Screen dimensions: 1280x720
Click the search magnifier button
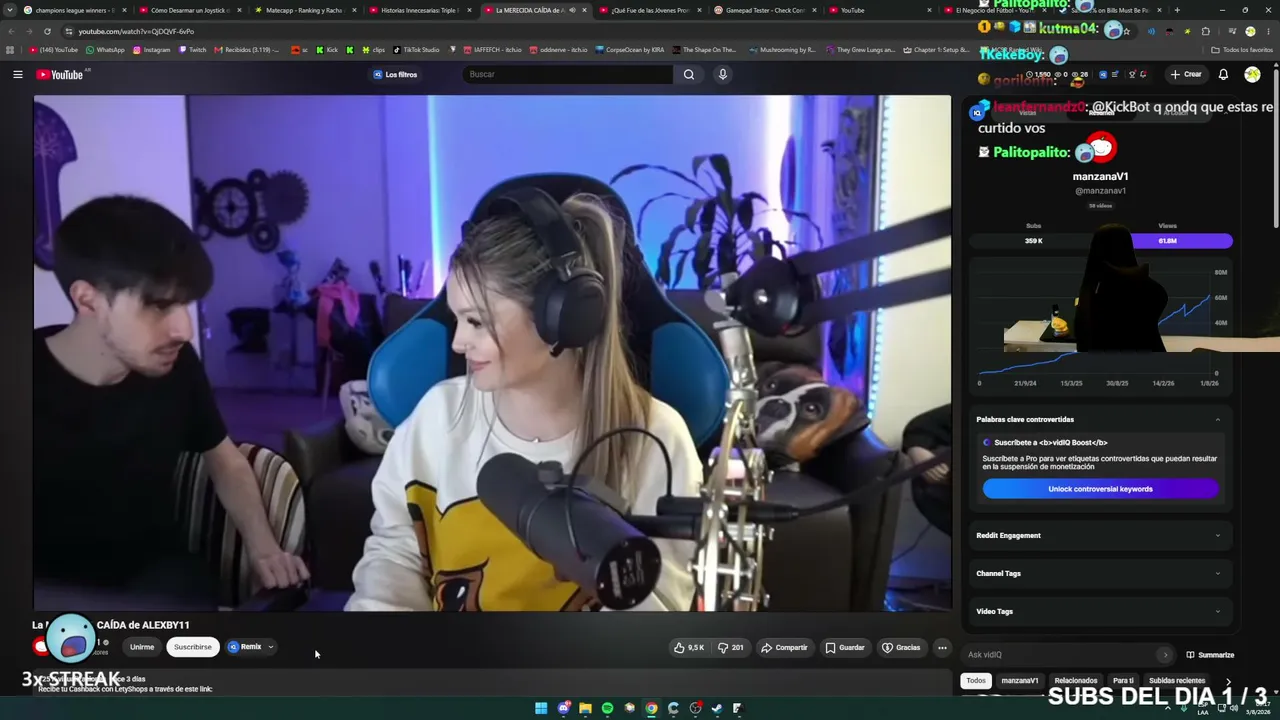(689, 74)
